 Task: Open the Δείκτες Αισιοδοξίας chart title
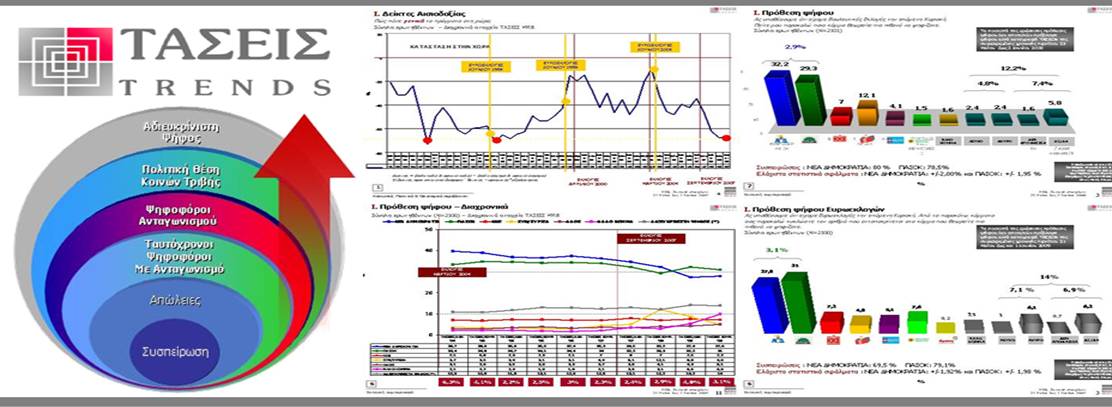(x=420, y=13)
